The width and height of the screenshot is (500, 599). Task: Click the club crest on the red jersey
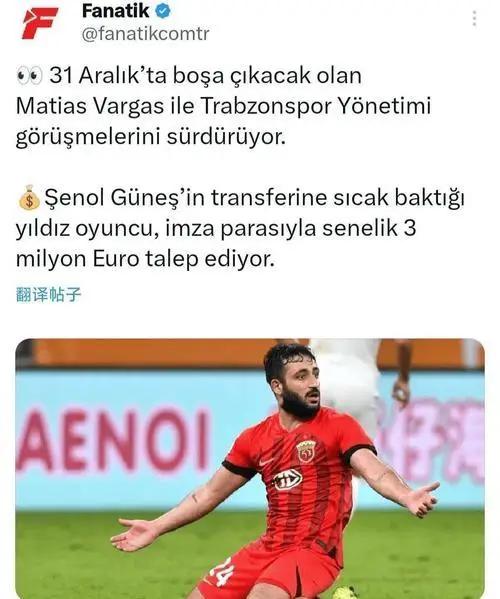coord(306,452)
